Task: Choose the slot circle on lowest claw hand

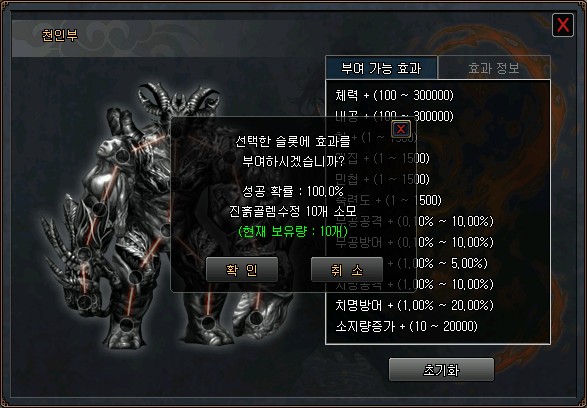Action: point(85,300)
